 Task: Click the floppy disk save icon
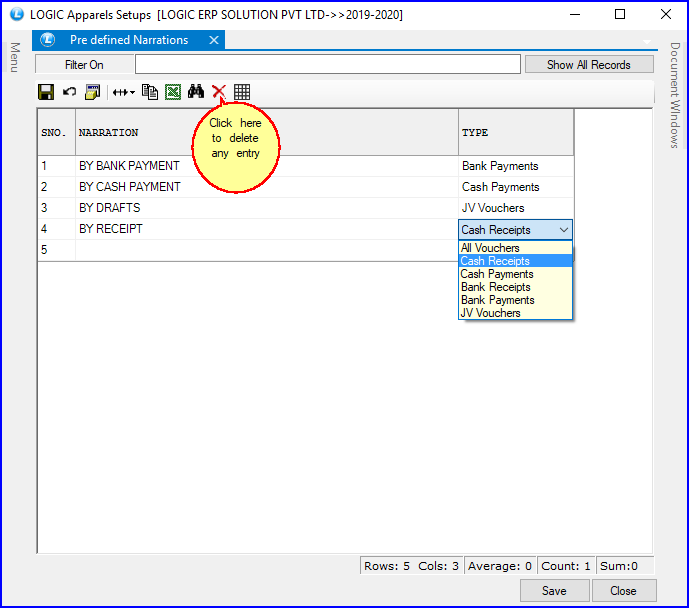pos(45,92)
